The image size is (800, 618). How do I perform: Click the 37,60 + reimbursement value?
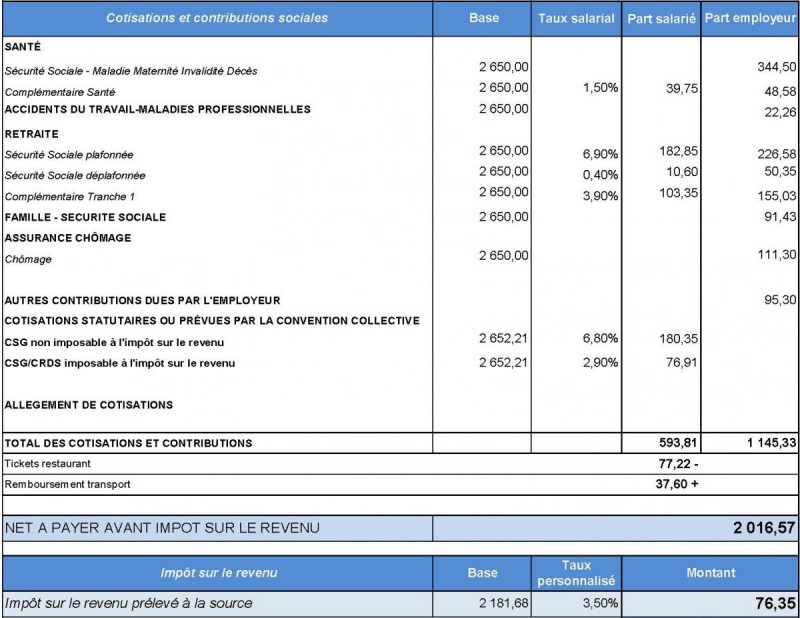pyautogui.click(x=677, y=484)
